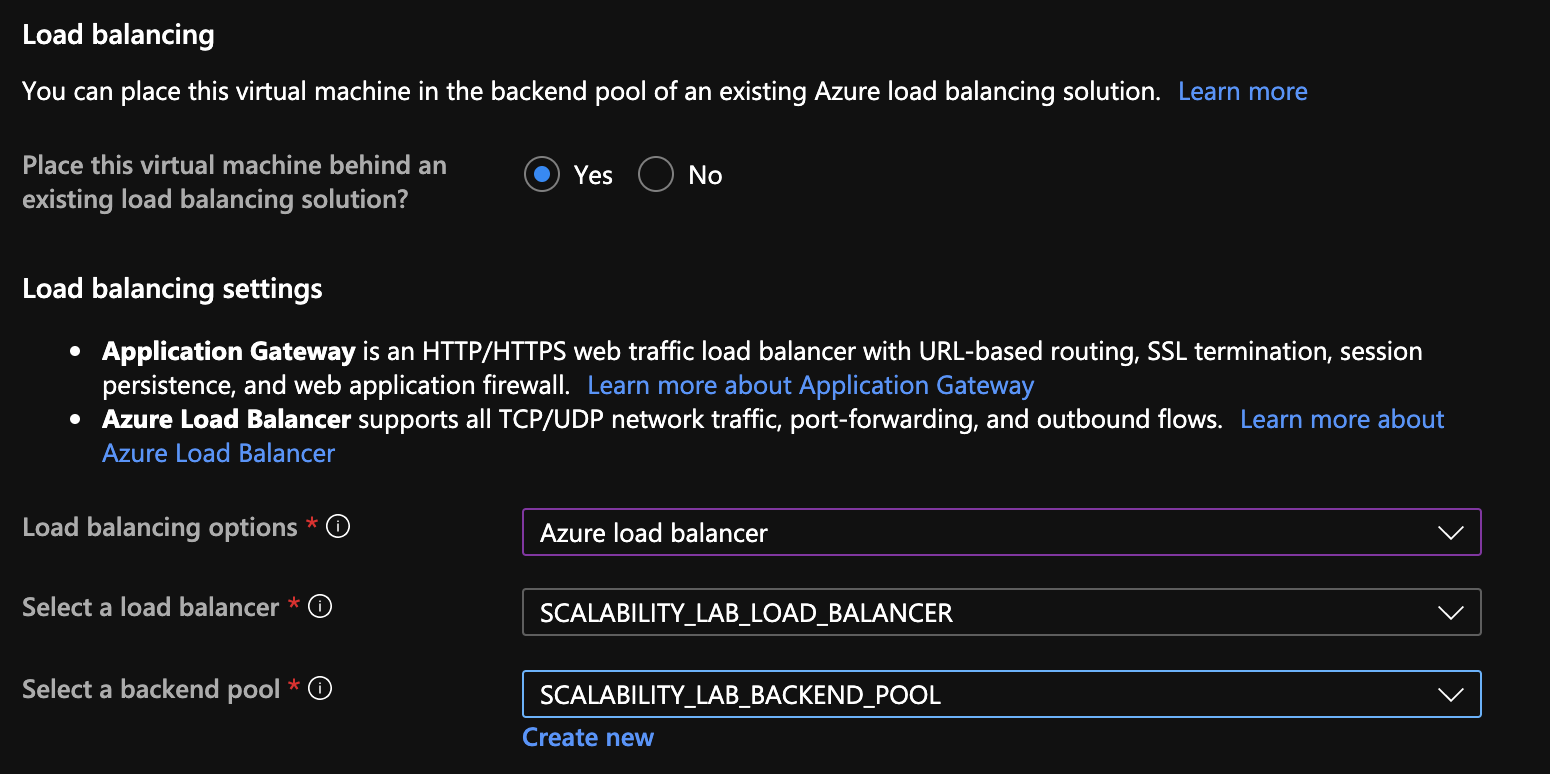Screen dimensions: 1550x774
Task: Click the Load balancing heading
Action: 118,35
